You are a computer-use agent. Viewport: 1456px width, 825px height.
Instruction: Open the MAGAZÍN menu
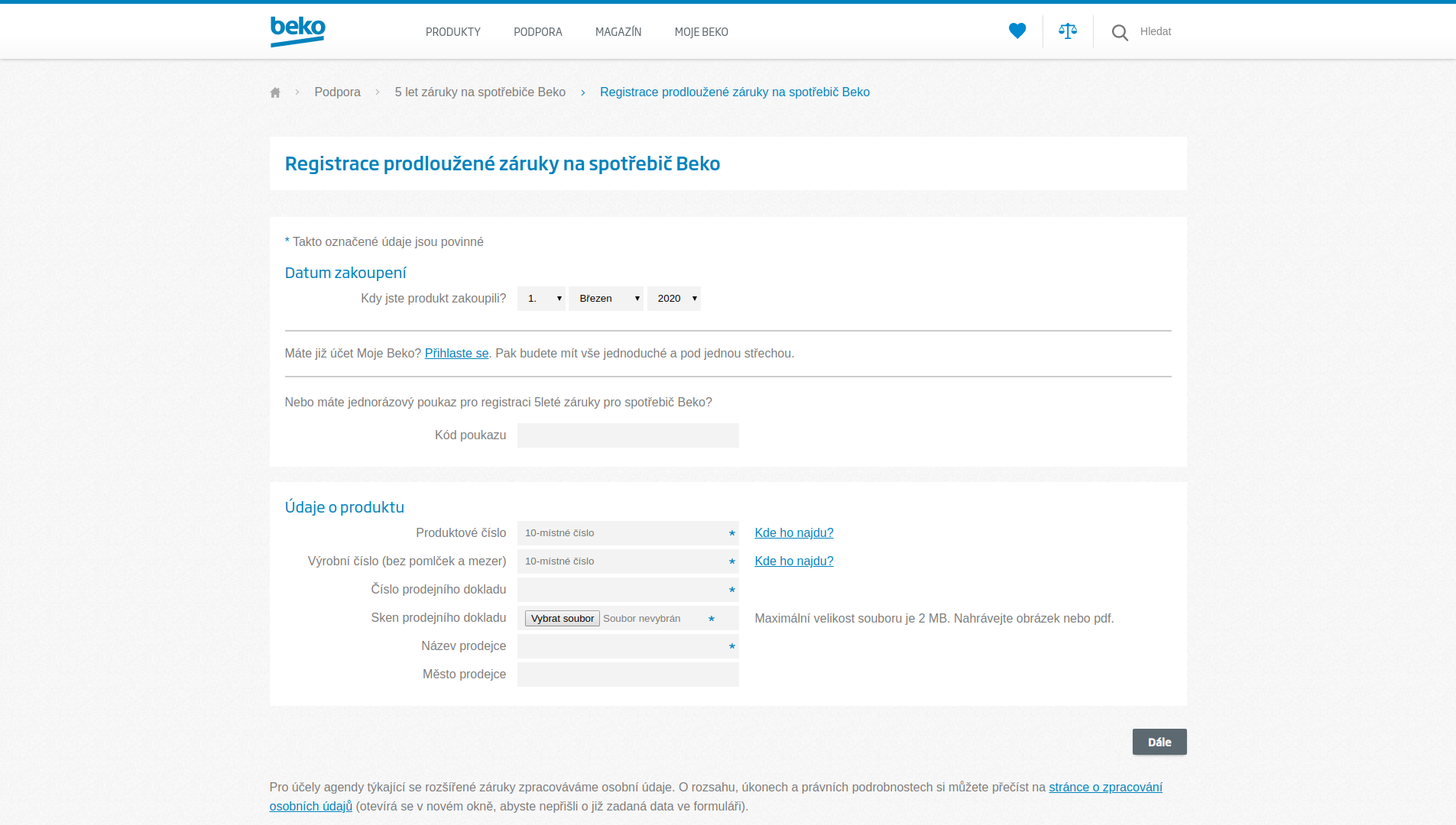(618, 32)
